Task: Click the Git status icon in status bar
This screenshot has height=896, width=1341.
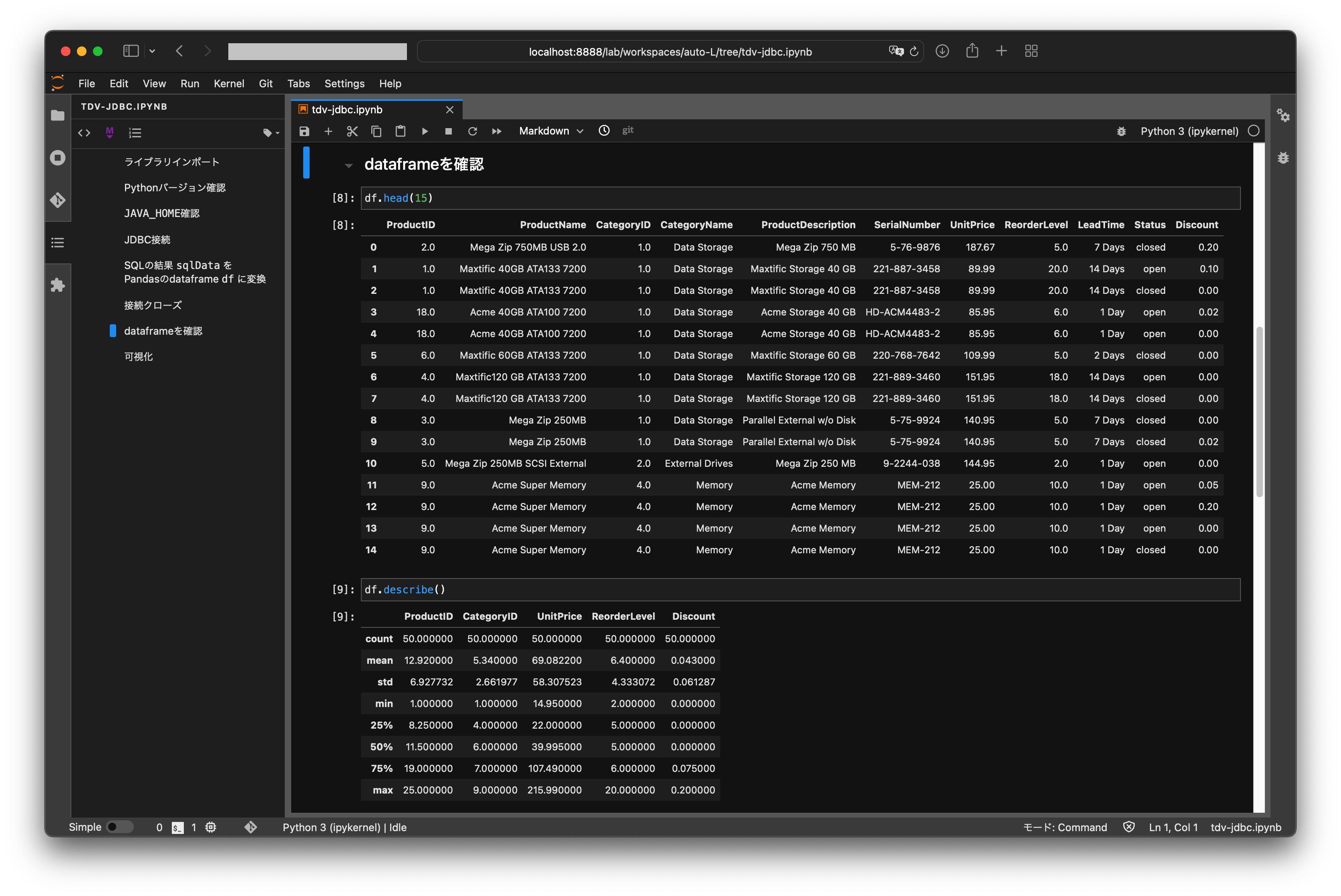Action: 250,827
